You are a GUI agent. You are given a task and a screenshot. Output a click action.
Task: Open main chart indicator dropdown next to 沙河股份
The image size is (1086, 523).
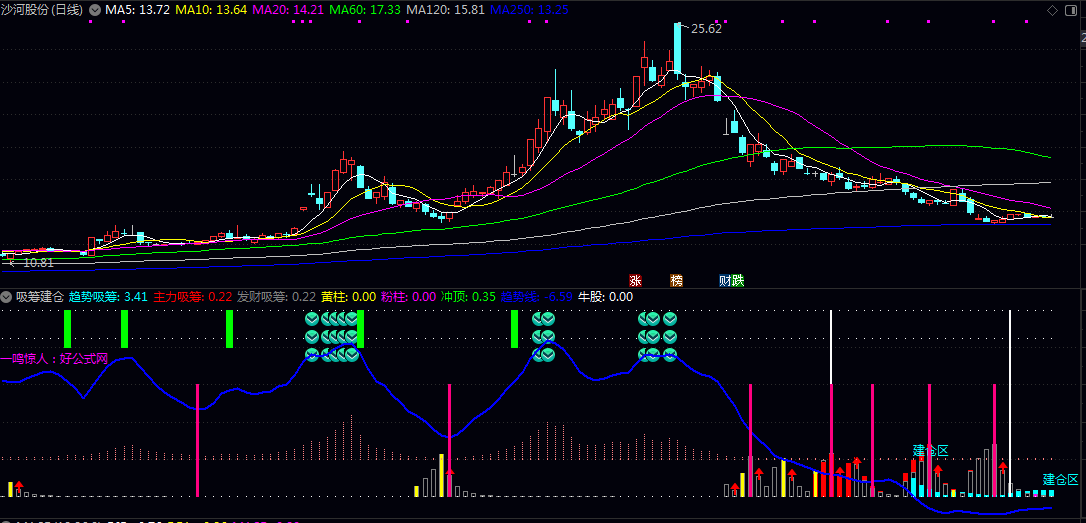coord(95,9)
